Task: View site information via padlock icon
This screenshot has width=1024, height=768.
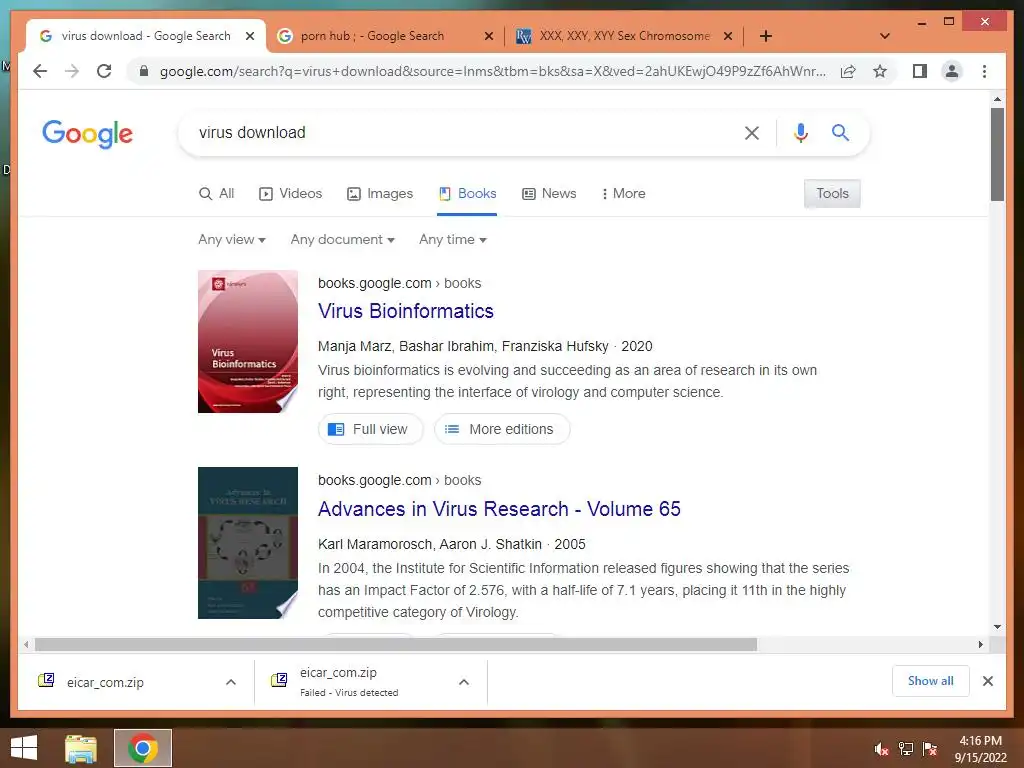Action: (144, 71)
